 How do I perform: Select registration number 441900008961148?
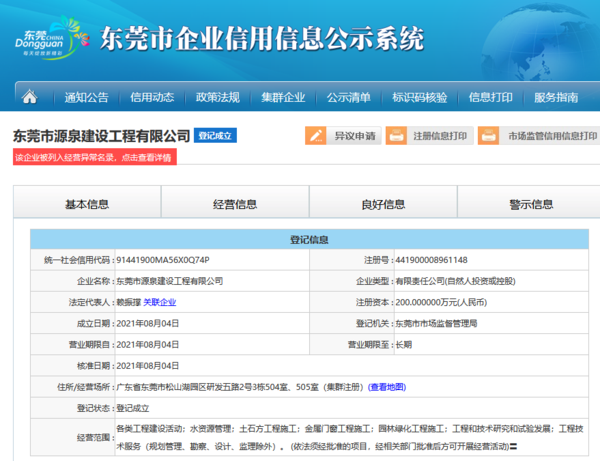coord(431,260)
